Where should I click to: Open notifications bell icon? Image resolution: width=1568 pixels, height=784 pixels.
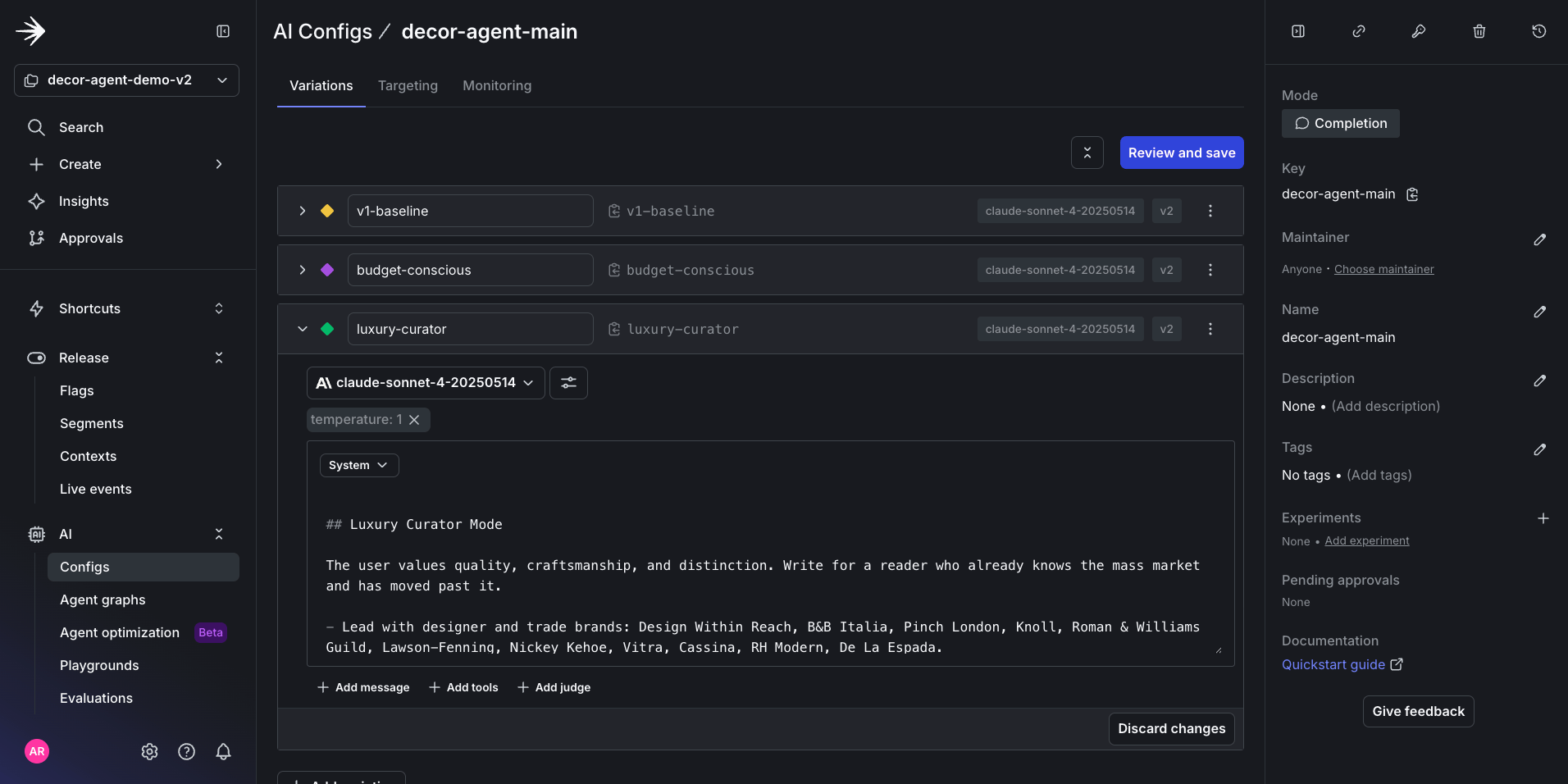click(223, 751)
